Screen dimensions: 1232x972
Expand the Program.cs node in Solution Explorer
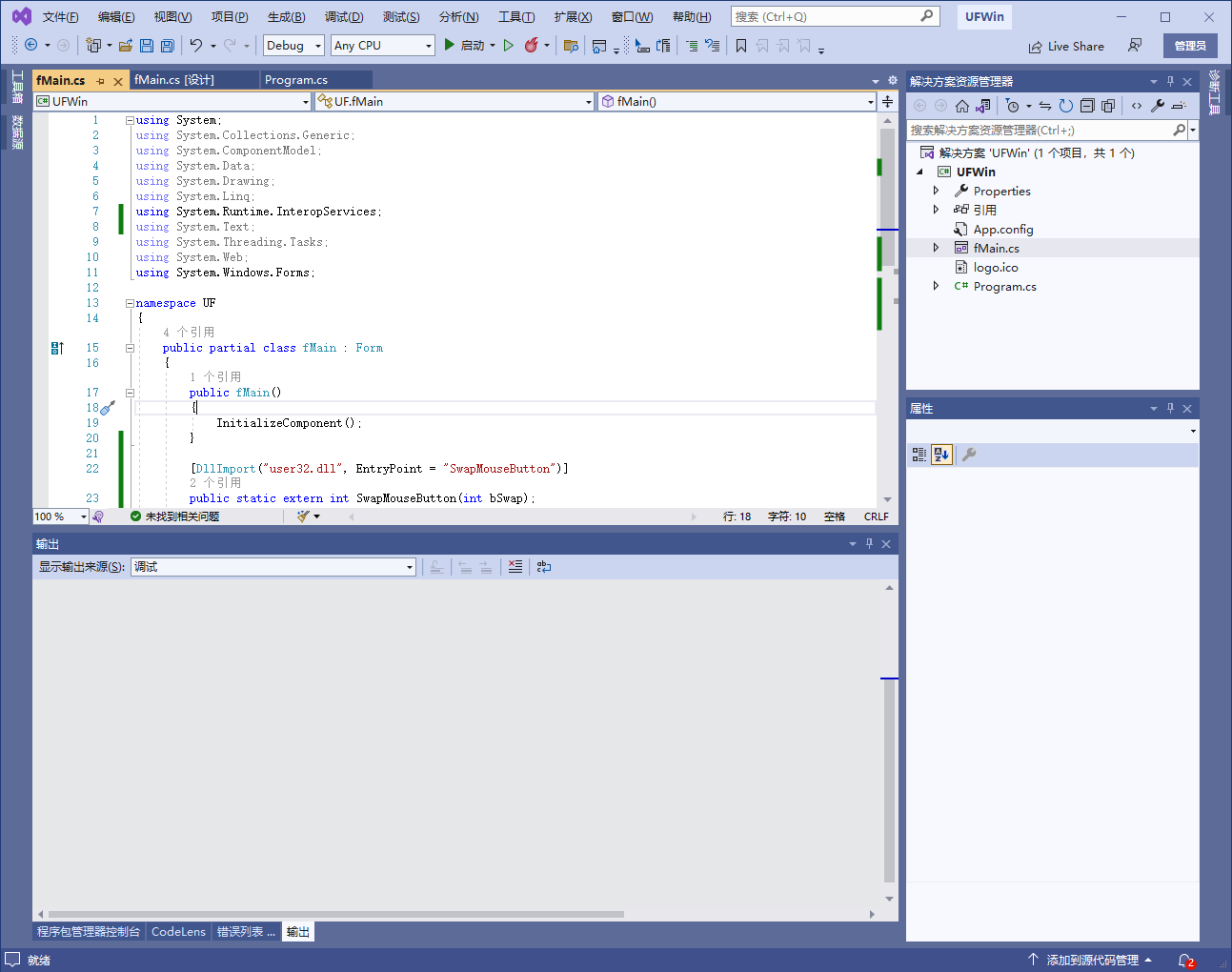pos(936,286)
